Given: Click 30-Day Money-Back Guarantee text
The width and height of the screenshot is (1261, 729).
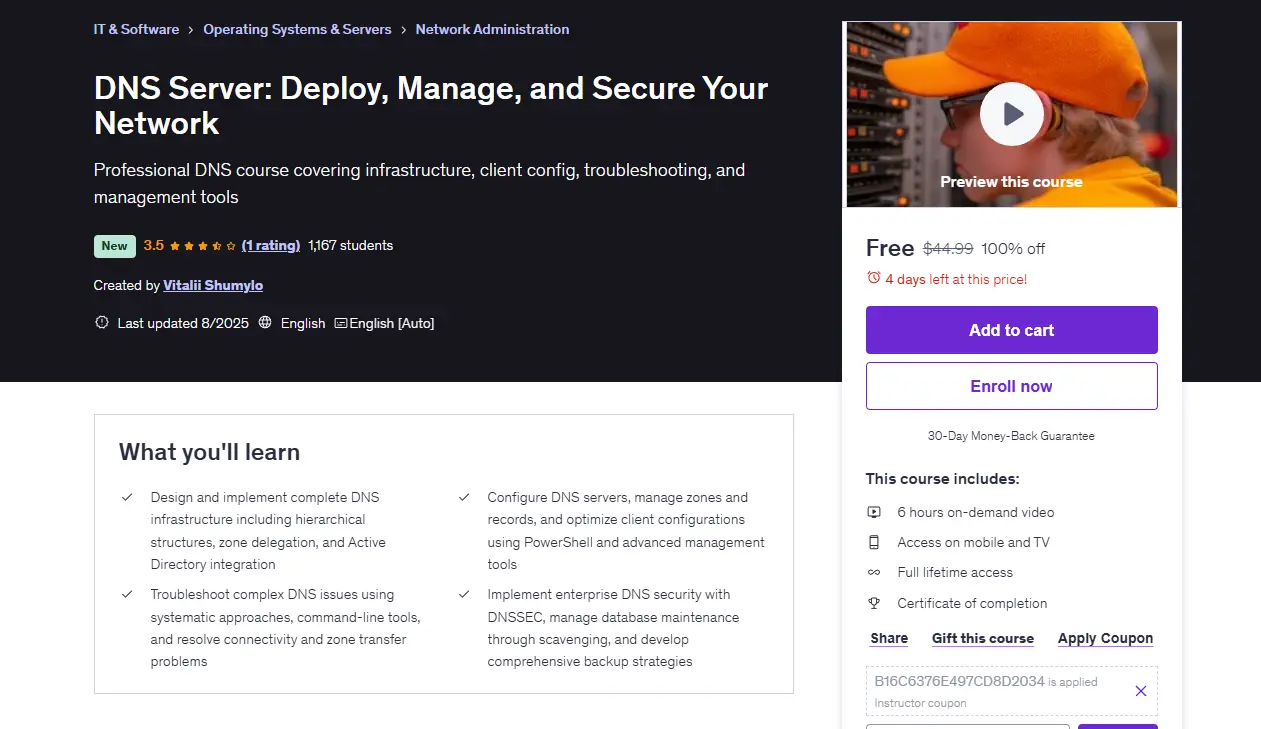Looking at the screenshot, I should (1011, 436).
